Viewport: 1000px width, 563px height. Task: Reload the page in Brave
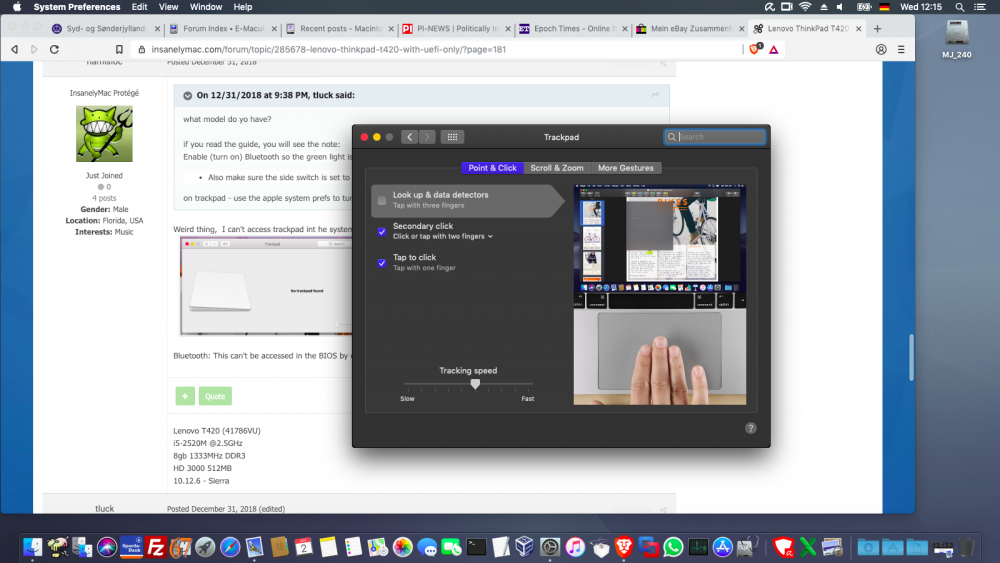click(x=54, y=49)
